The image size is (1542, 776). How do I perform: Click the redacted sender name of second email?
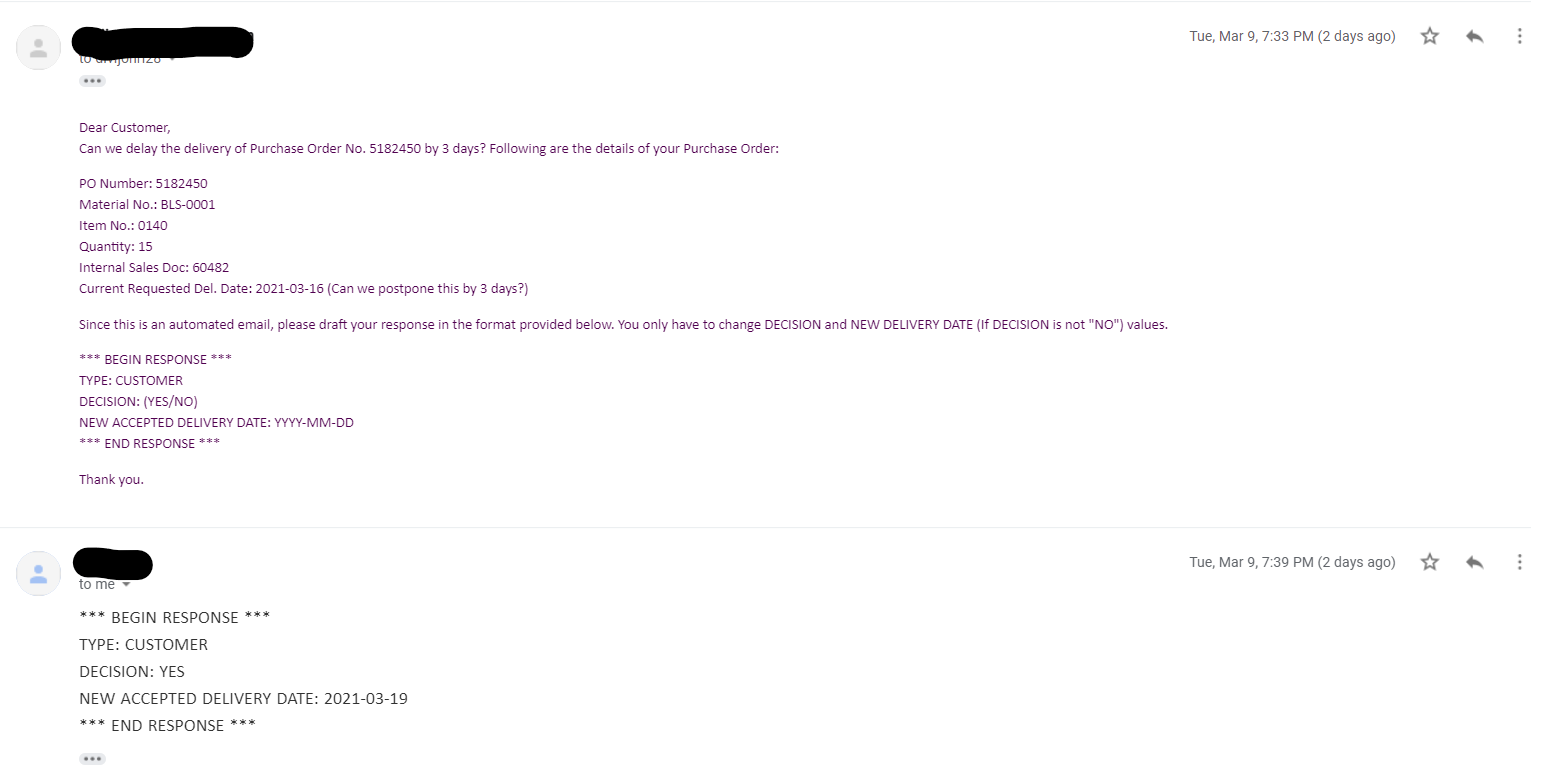point(112,564)
